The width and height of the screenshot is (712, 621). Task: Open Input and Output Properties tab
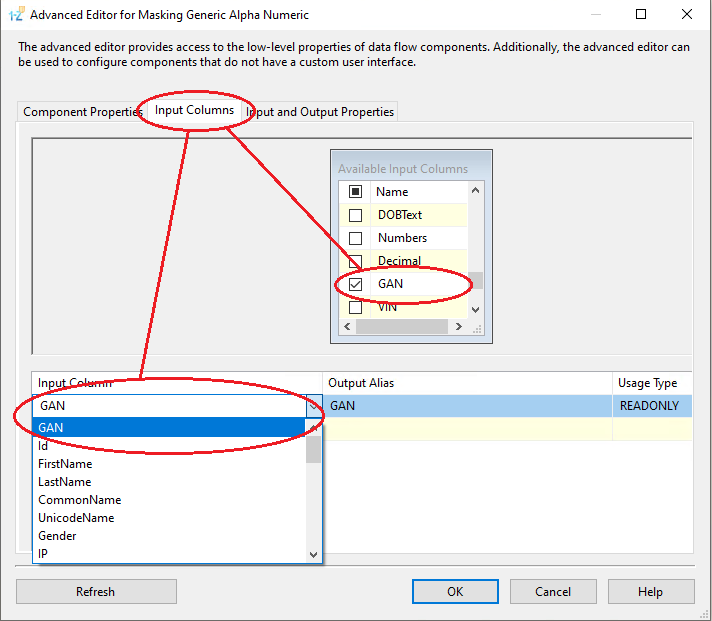click(x=322, y=112)
